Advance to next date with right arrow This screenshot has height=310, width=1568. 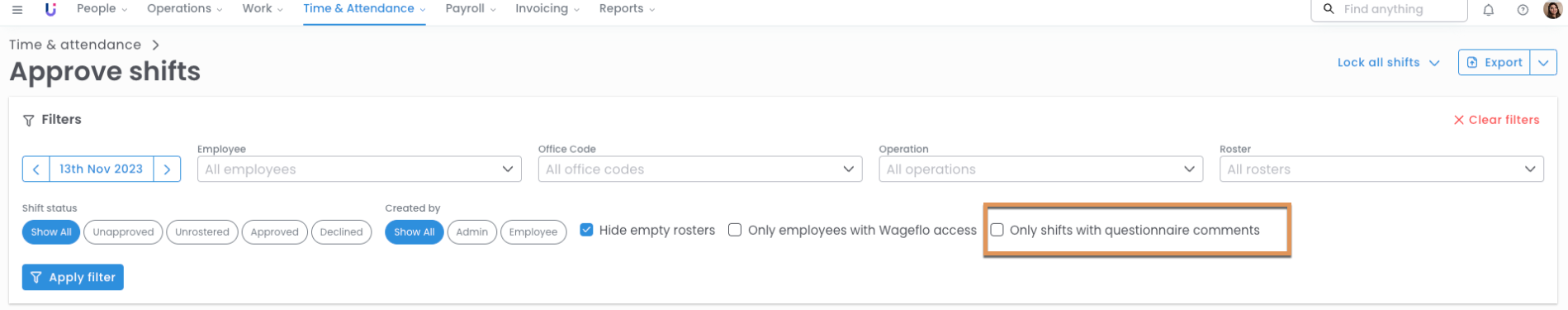coord(167,169)
